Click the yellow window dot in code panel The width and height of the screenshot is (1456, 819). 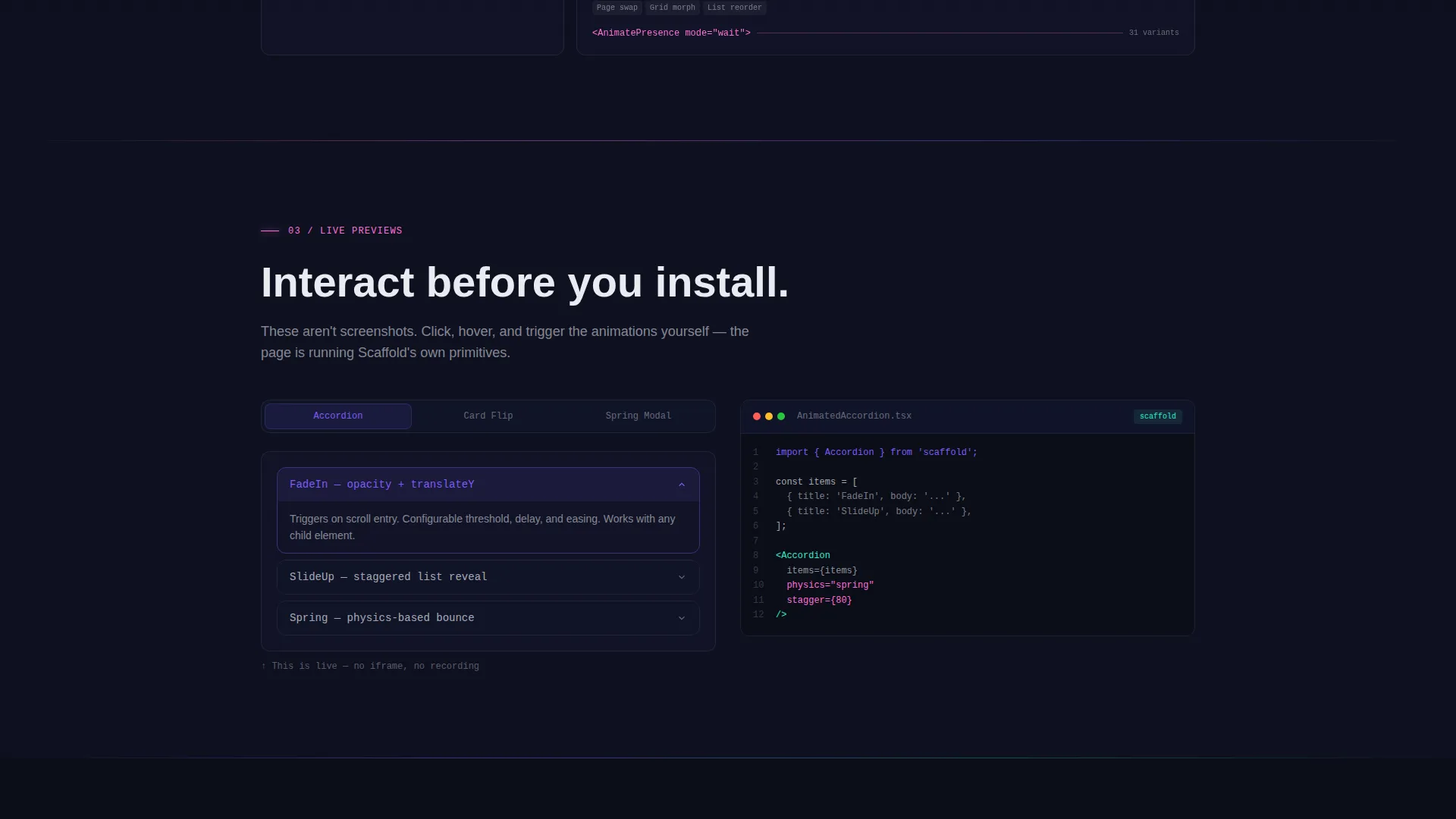(769, 416)
